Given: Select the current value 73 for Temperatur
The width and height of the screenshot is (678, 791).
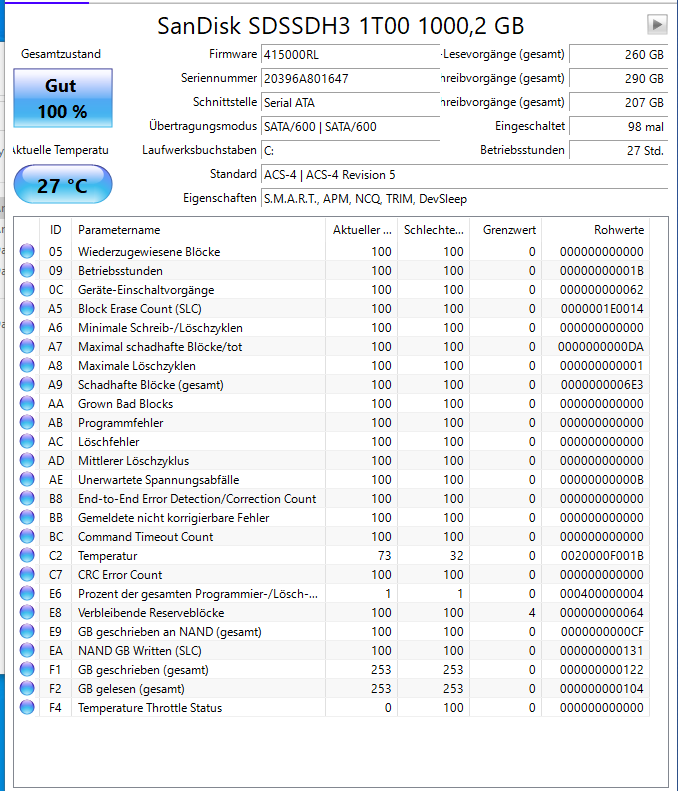Looking at the screenshot, I should pos(384,556).
